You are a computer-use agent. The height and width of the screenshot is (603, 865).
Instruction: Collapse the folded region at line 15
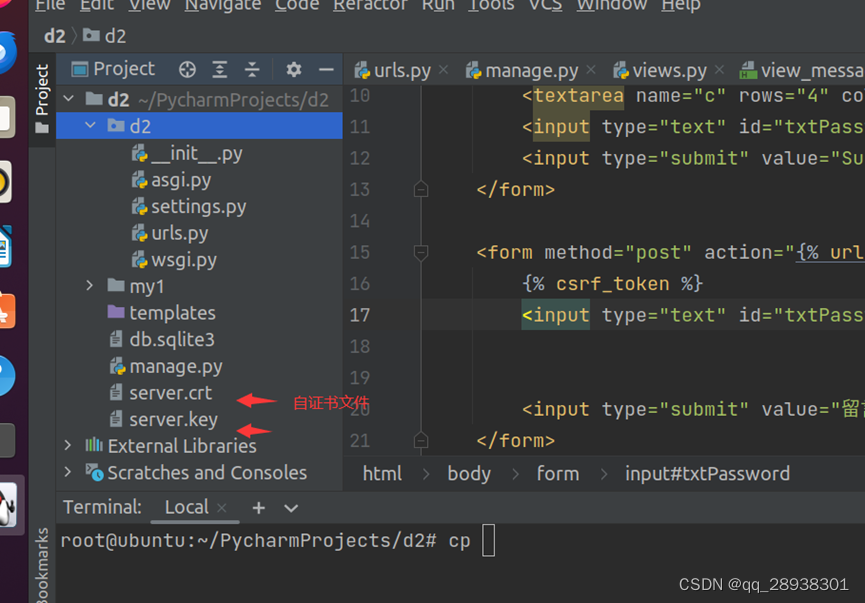pos(421,251)
